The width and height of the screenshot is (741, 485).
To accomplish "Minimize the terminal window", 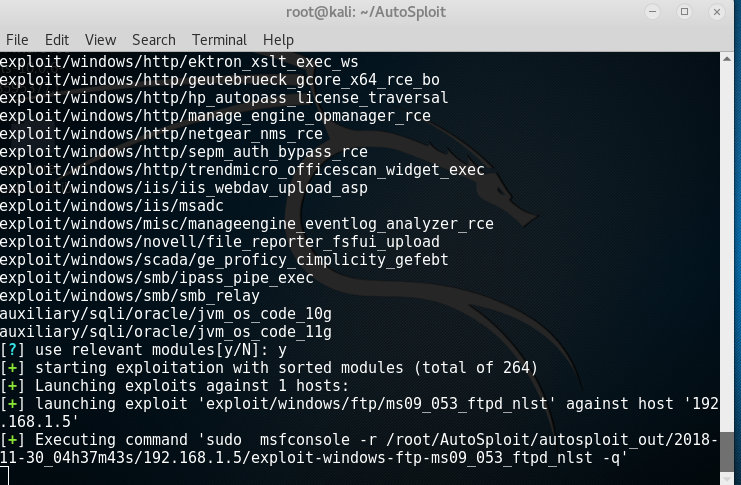I will (652, 12).
